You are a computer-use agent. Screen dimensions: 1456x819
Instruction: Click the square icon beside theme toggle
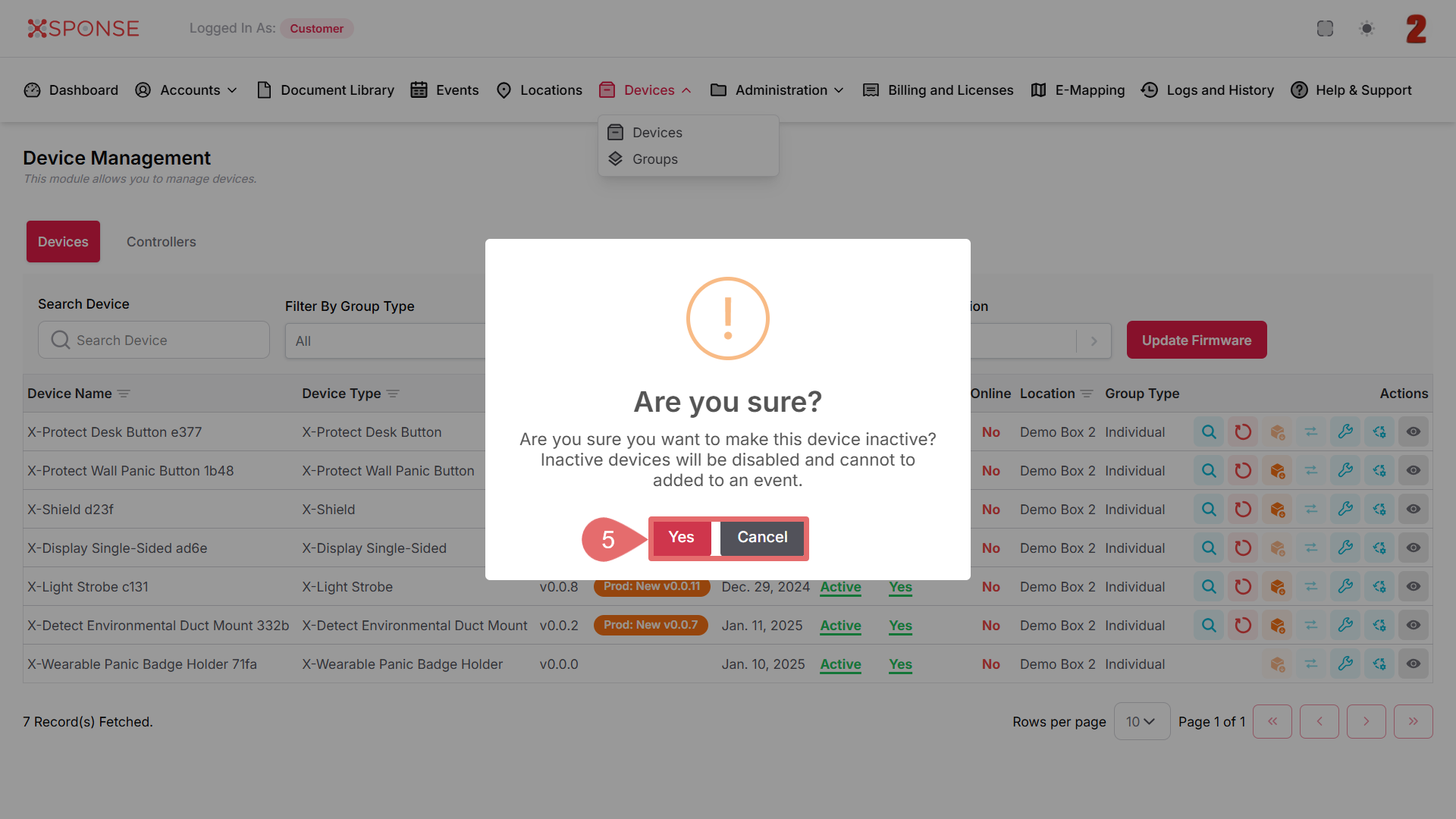[1325, 29]
